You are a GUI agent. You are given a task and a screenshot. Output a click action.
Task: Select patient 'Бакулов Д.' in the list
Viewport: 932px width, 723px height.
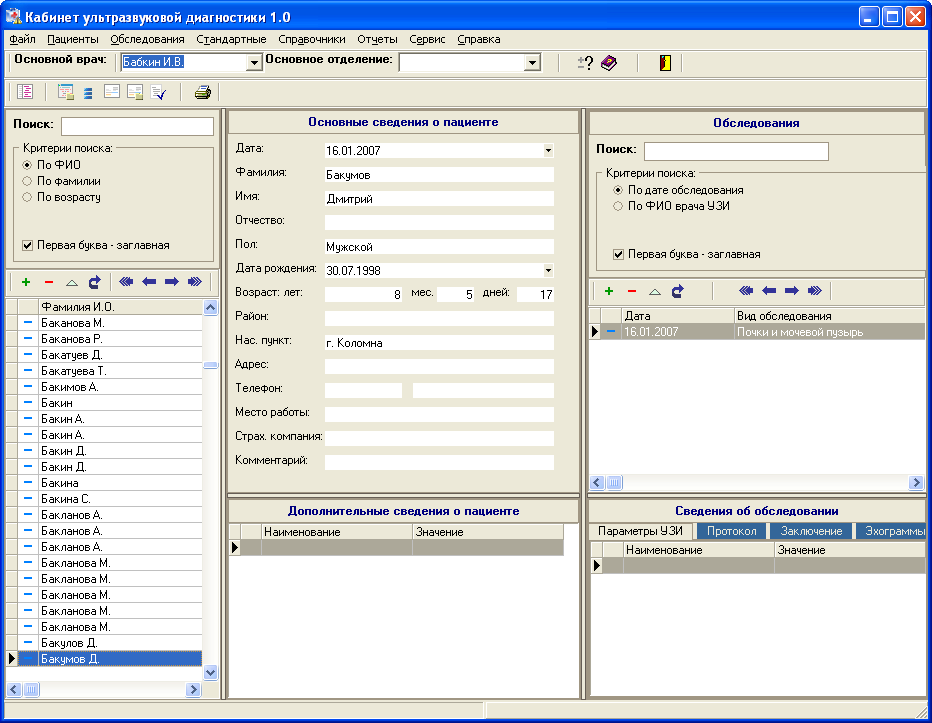tap(69, 642)
